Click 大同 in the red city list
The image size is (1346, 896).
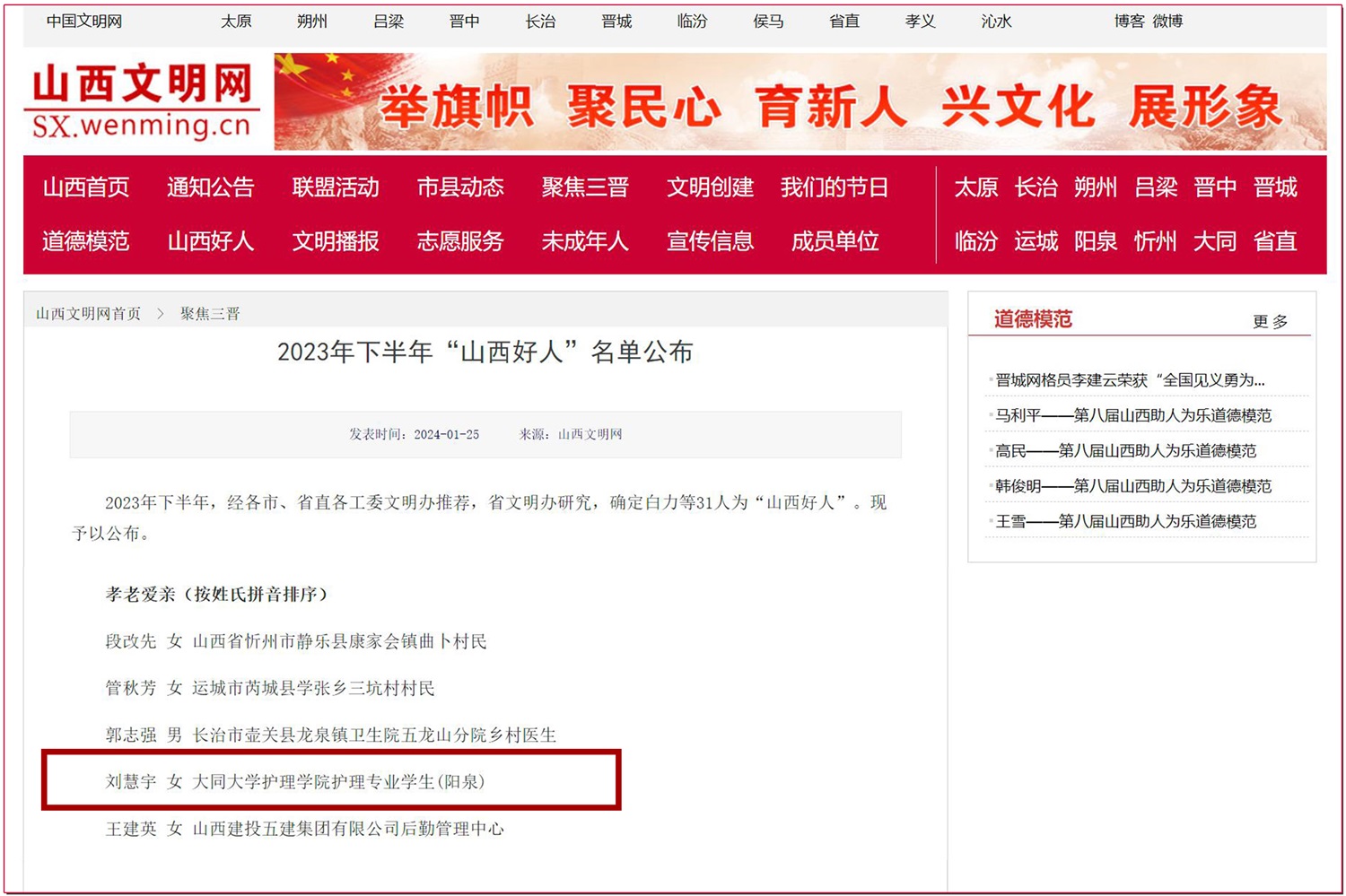[x=1215, y=241]
